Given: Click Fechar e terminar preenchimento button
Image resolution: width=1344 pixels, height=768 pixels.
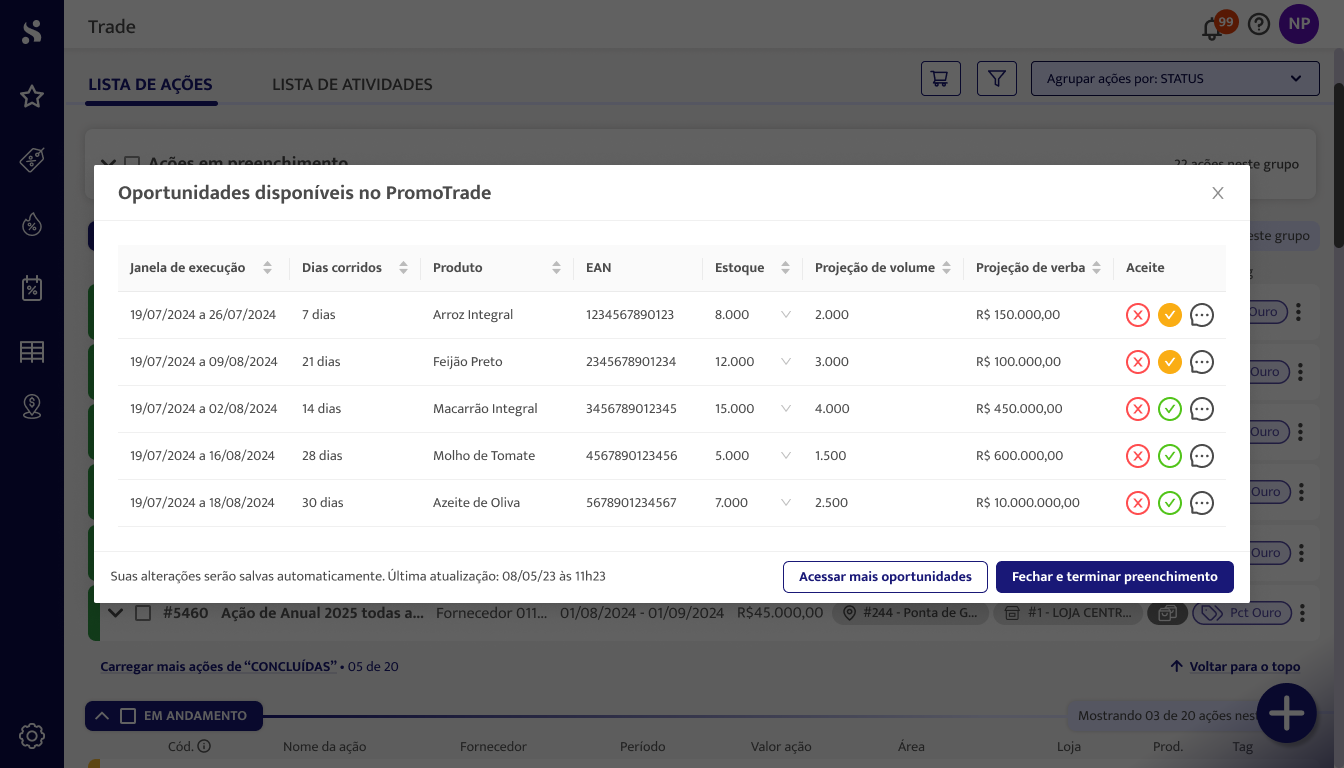Looking at the screenshot, I should click(x=1115, y=577).
